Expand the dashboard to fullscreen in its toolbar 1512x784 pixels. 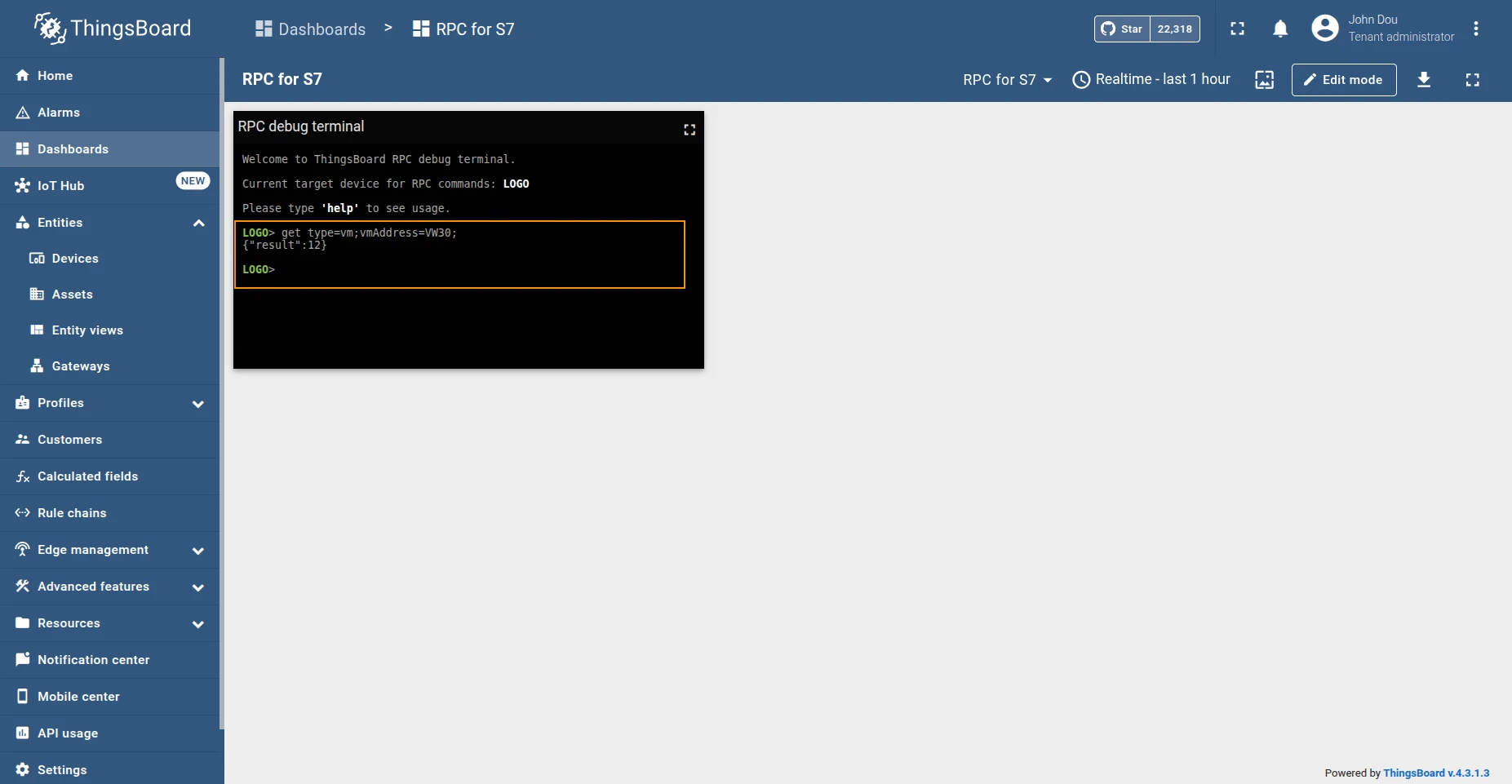pos(1472,79)
